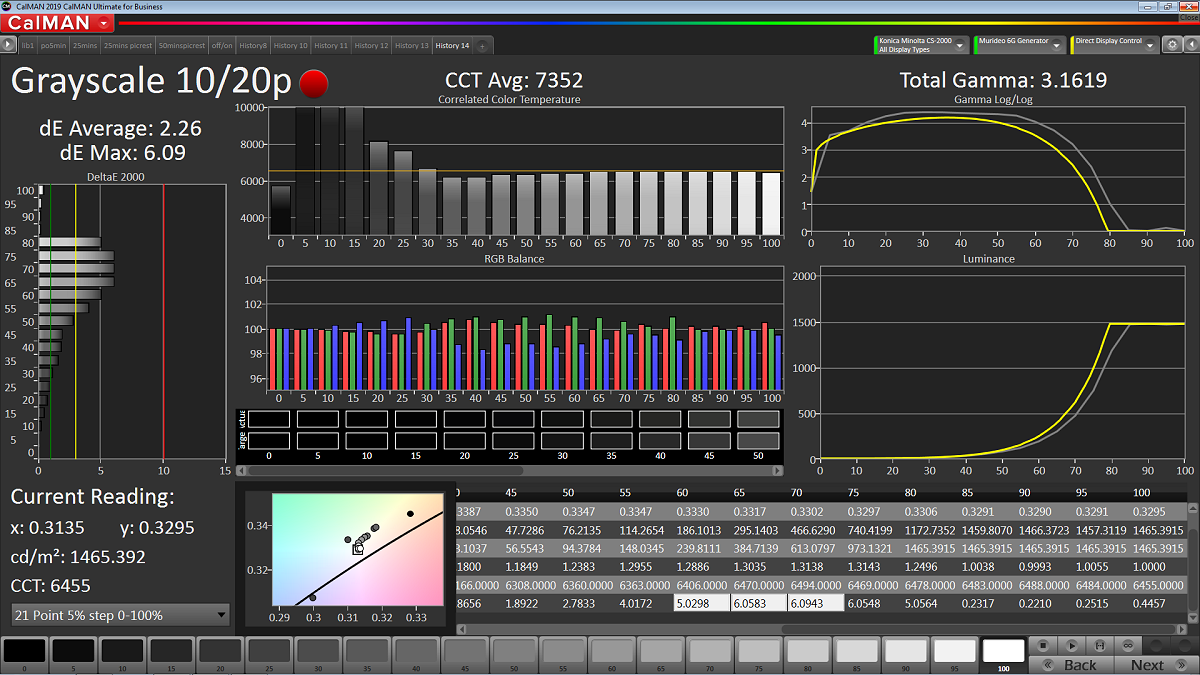
Task: Open the CalMAN main menu dropdown
Action: tap(104, 23)
